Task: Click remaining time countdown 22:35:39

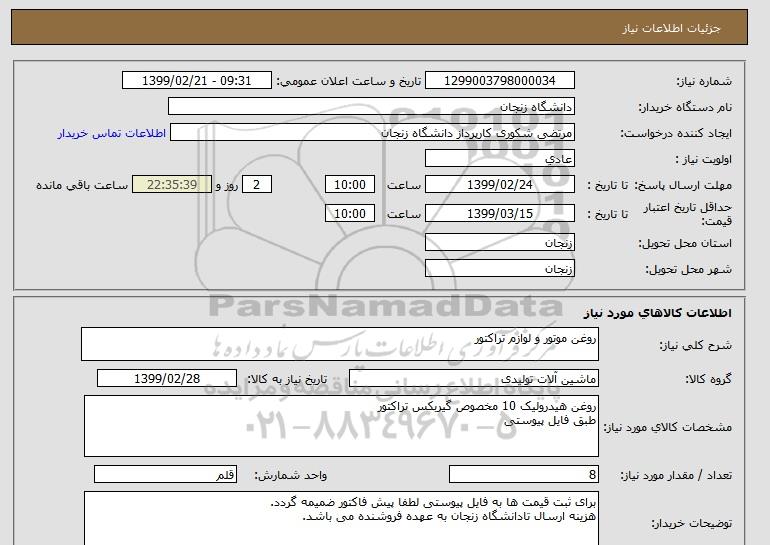Action: pyautogui.click(x=172, y=185)
